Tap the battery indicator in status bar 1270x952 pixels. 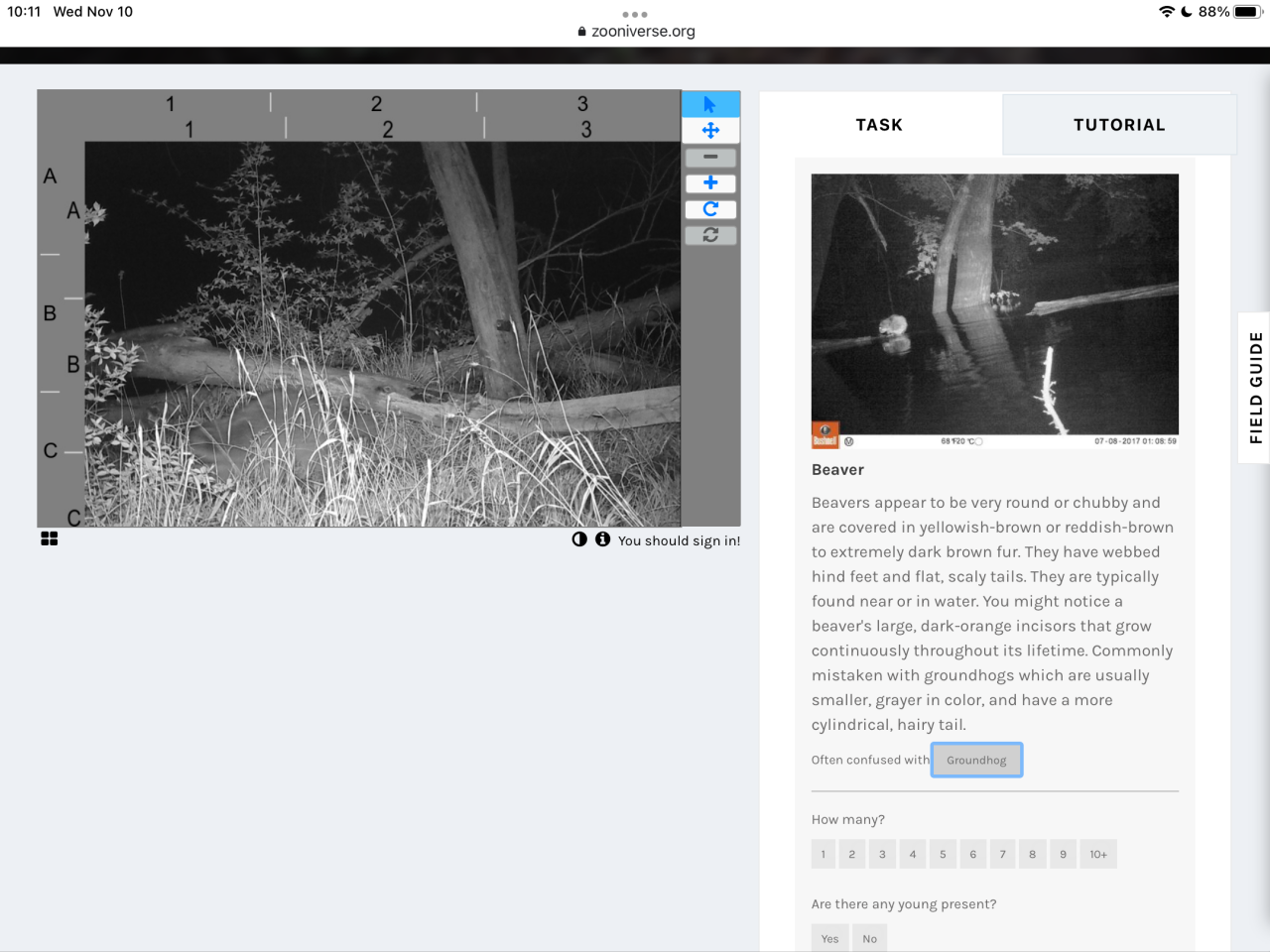[1247, 12]
